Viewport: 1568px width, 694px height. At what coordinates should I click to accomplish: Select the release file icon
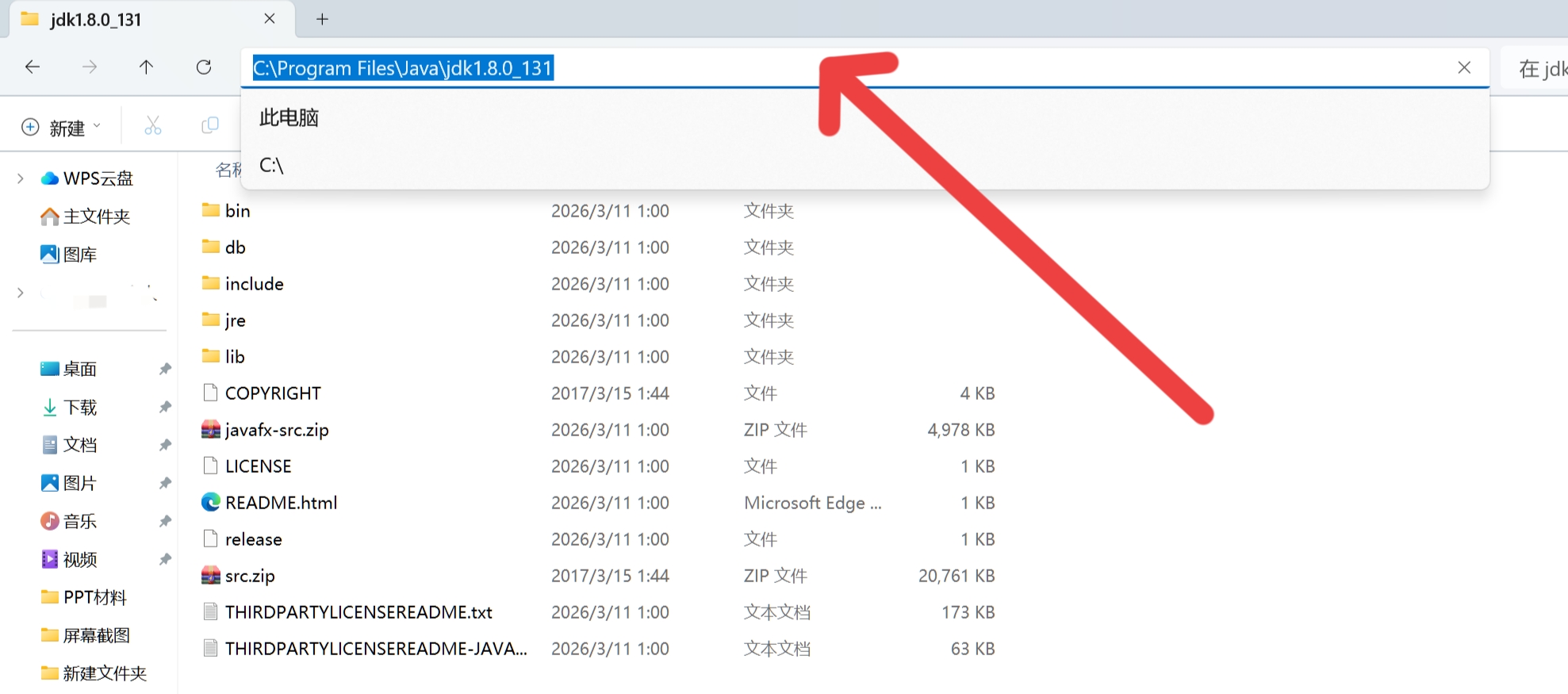tap(210, 539)
